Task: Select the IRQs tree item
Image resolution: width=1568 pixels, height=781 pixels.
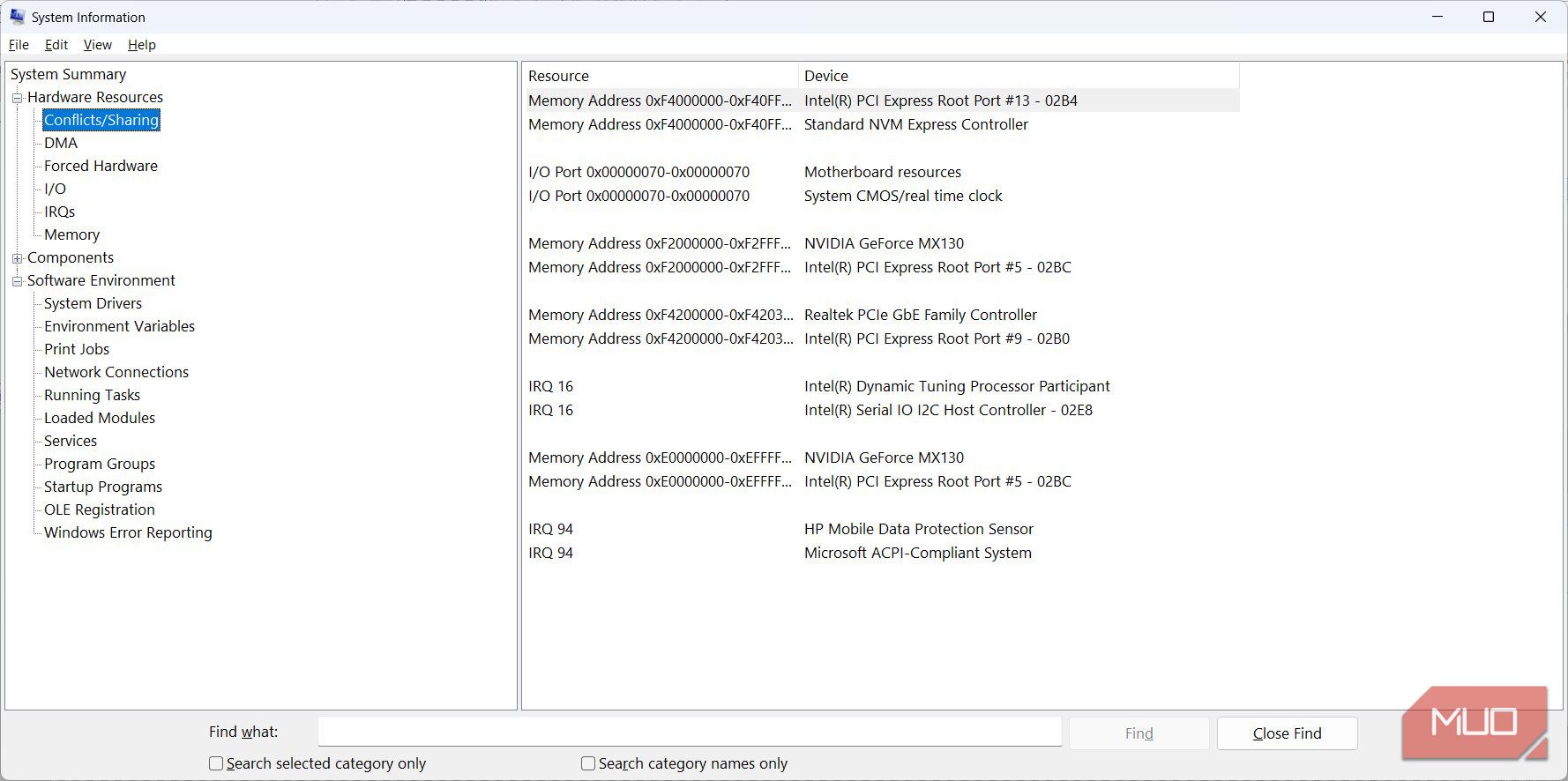Action: (59, 212)
